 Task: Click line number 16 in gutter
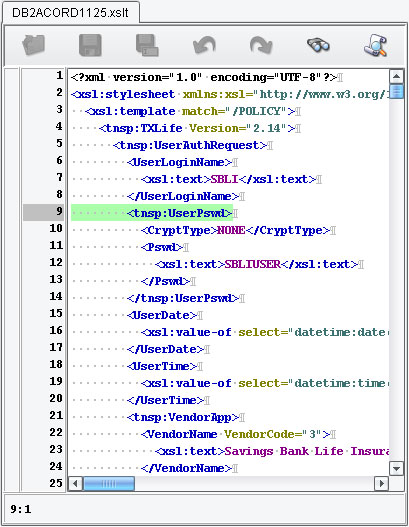[x=56, y=331]
